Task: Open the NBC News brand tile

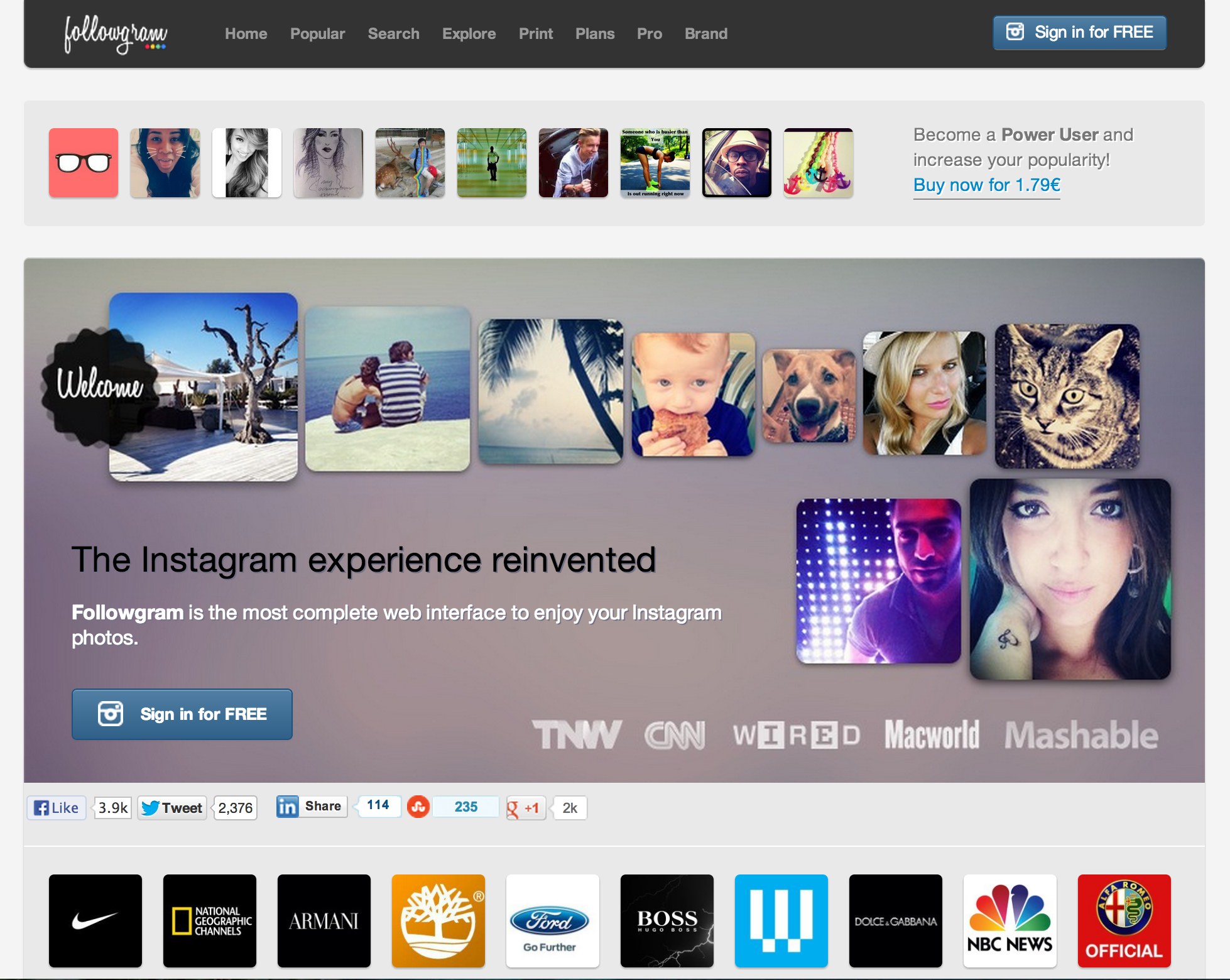Action: [1010, 921]
